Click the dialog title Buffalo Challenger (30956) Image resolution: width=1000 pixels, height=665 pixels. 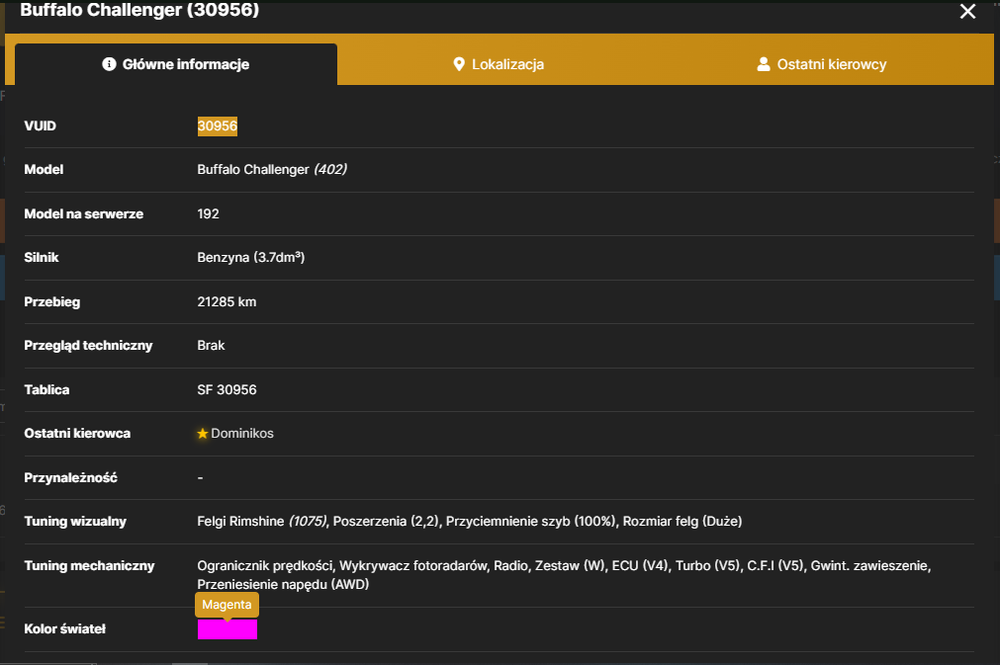[x=140, y=10]
